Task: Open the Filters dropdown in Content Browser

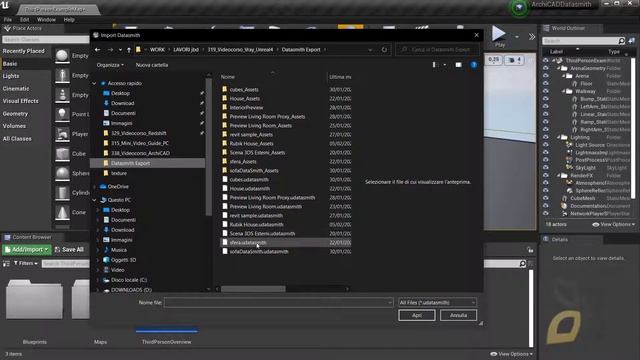Action: point(26,264)
